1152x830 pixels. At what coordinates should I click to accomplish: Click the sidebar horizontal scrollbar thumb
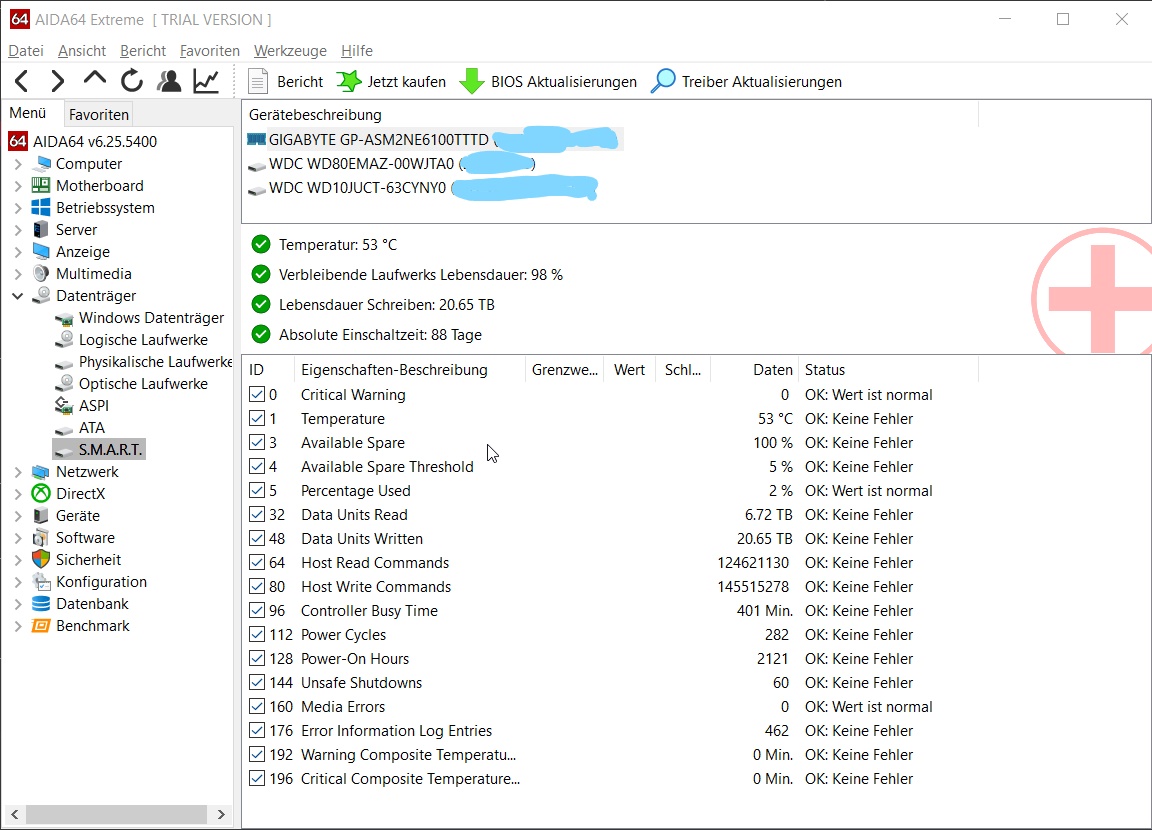coord(116,814)
